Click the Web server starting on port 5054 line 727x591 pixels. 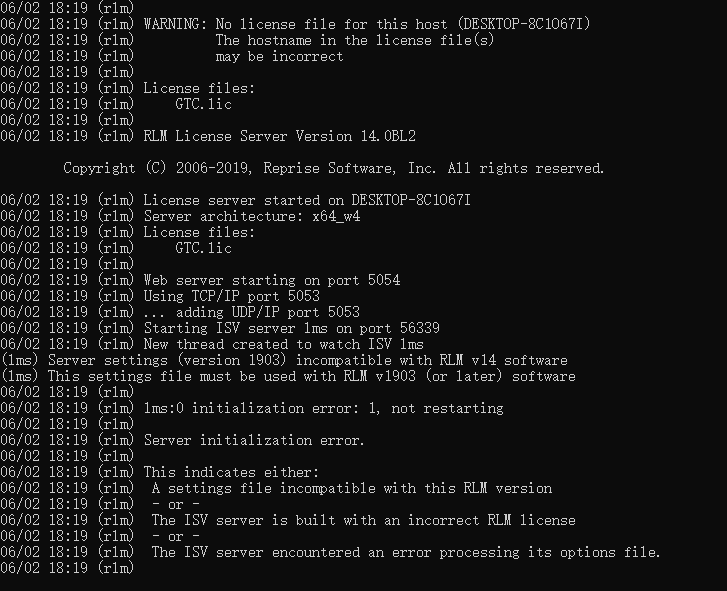(200, 280)
